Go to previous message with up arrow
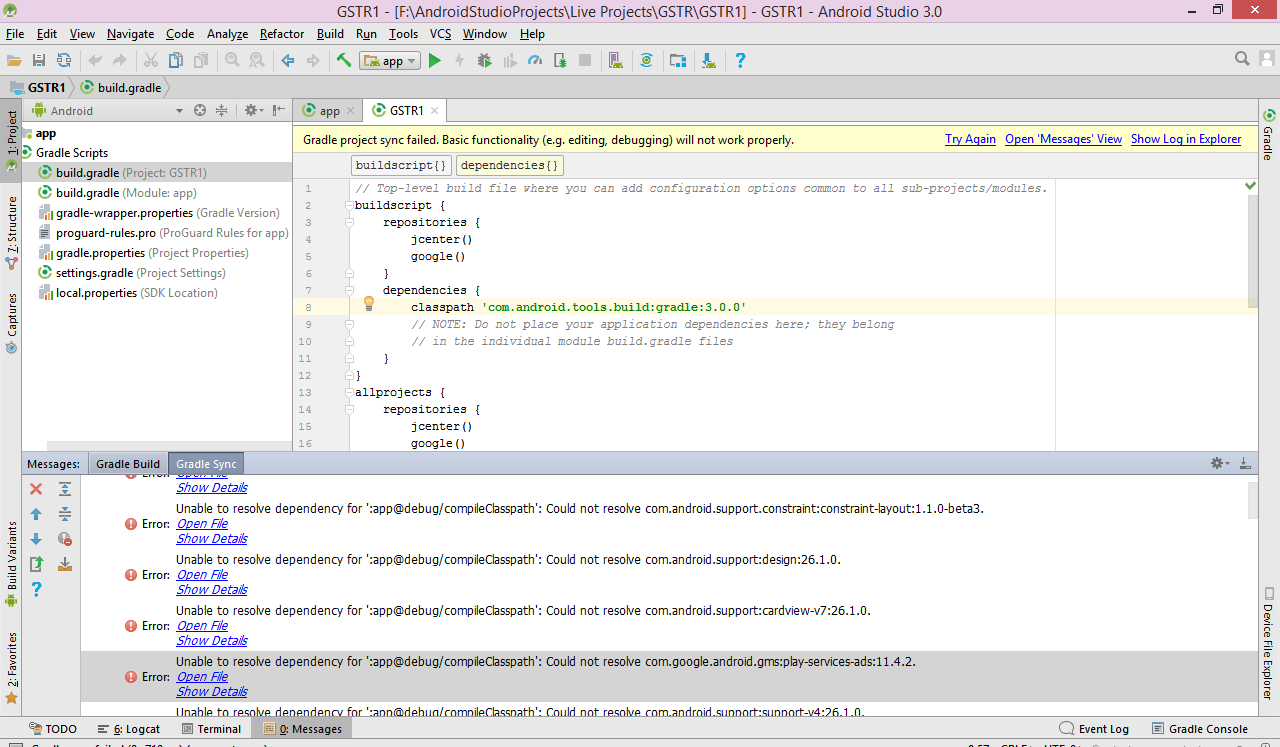The image size is (1280, 747). tap(36, 514)
